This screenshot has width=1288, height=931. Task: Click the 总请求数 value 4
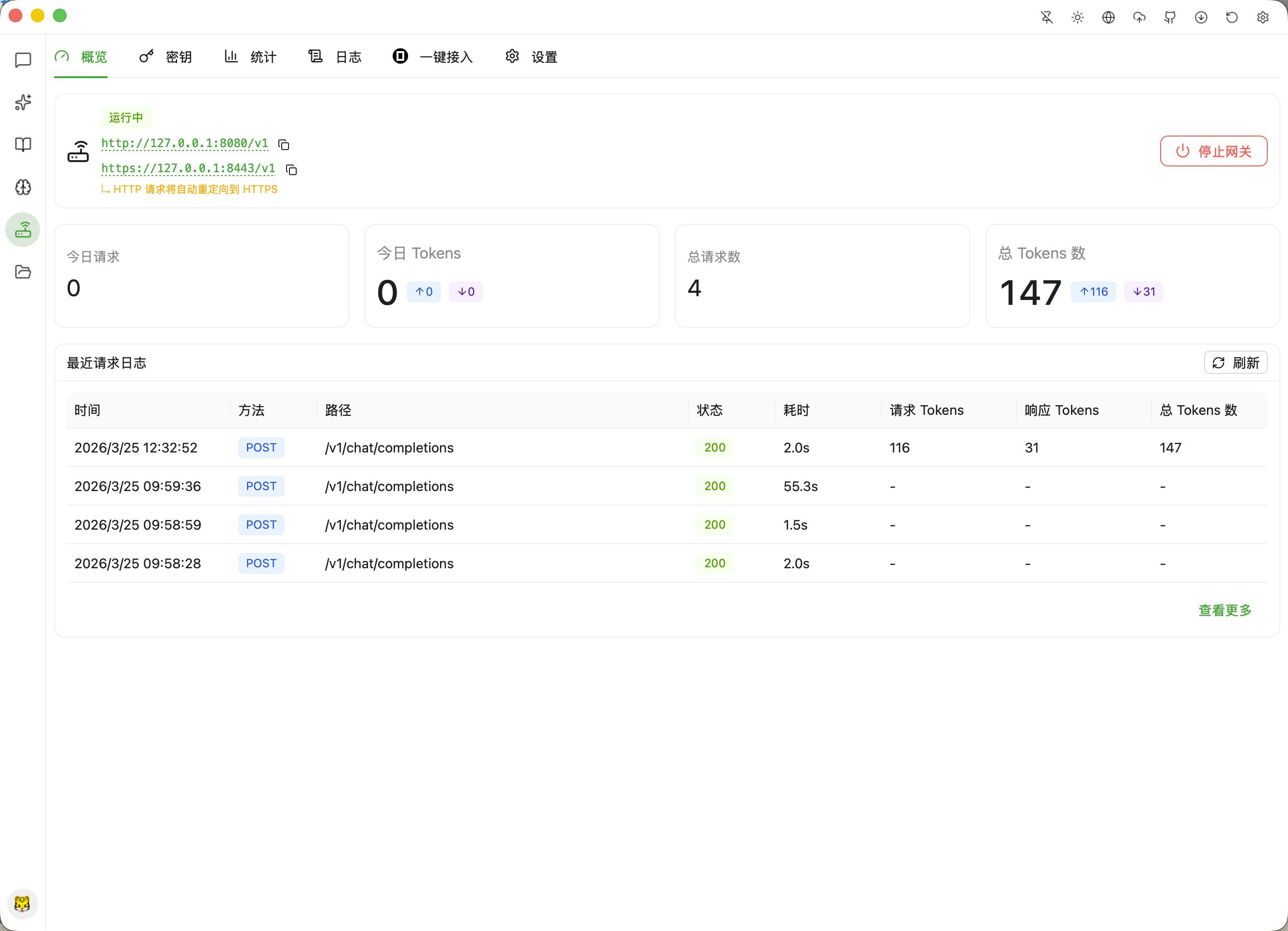coord(694,288)
